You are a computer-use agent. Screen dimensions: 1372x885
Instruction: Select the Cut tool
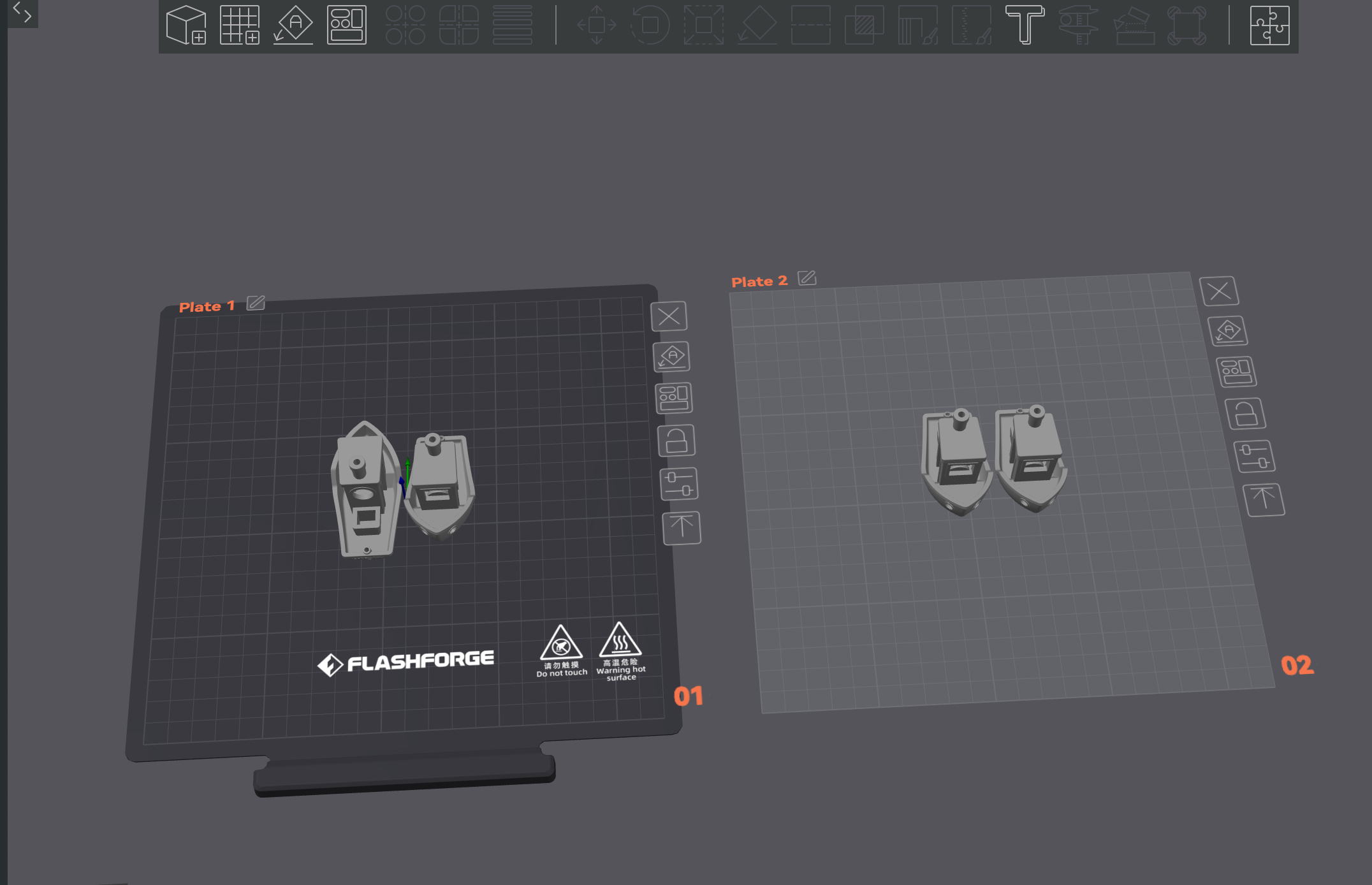pos(811,26)
